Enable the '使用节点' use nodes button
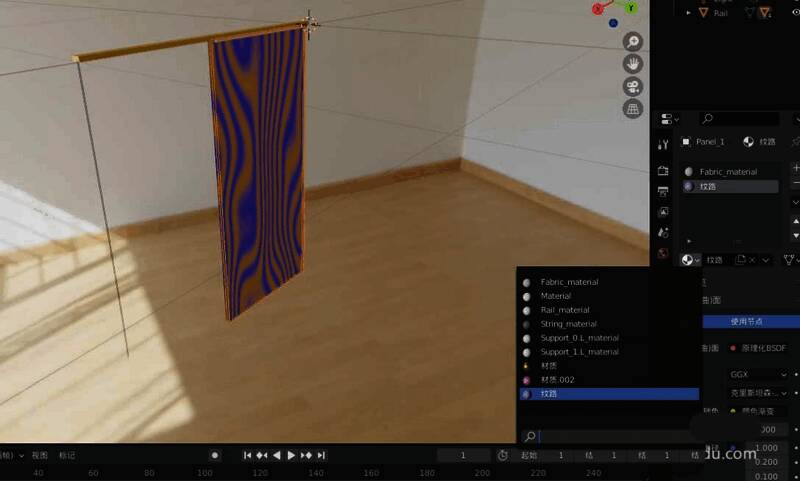800x481 pixels. click(746, 321)
